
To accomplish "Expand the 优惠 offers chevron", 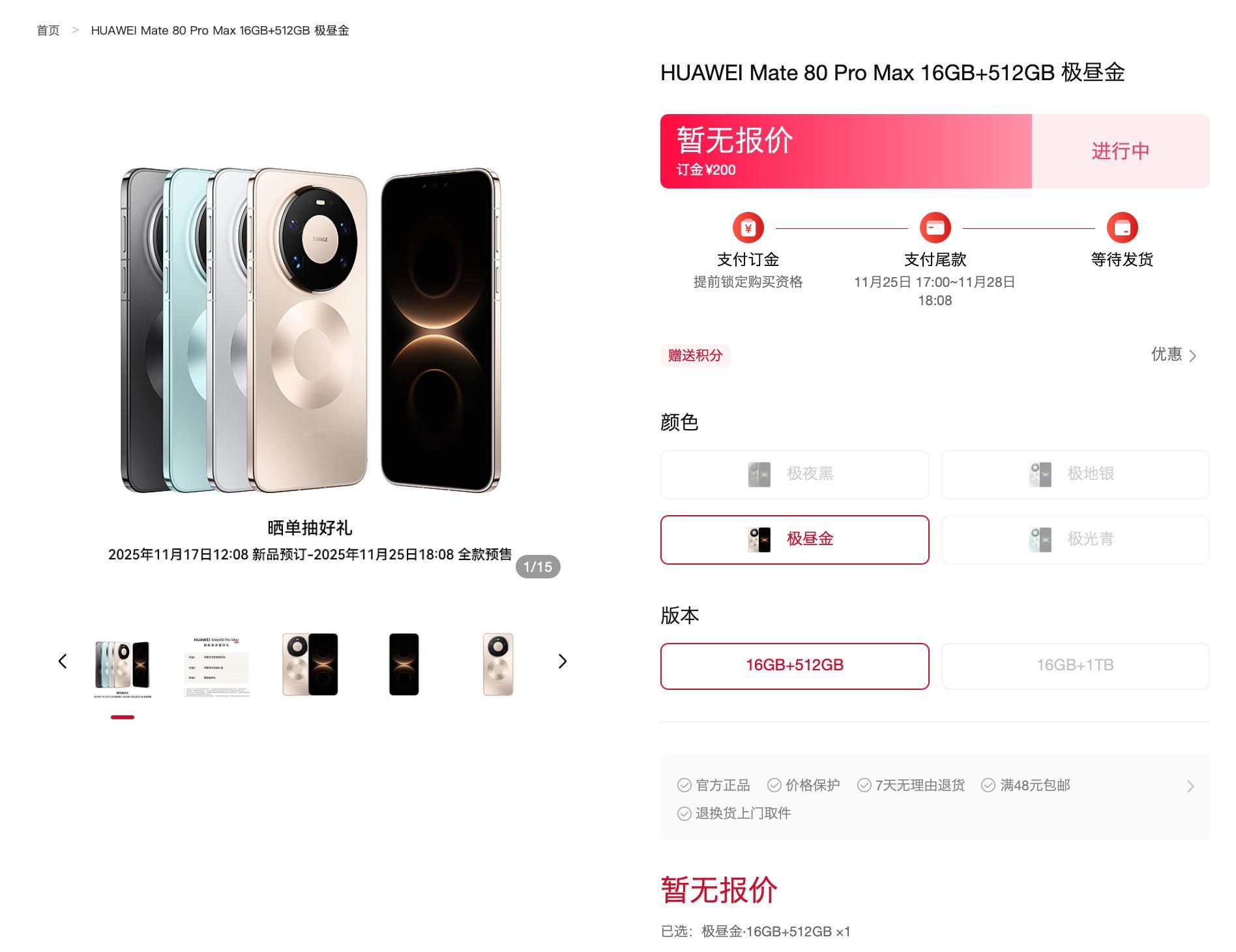I will pos(1192,355).
